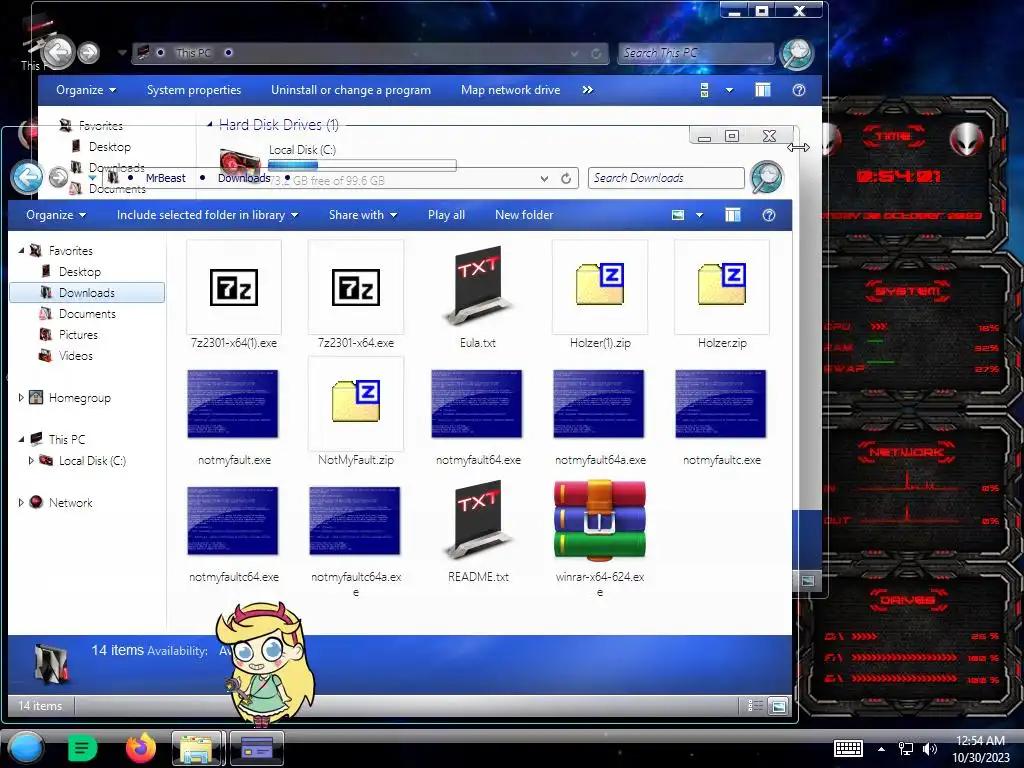Screen dimensions: 1024x768
Task: Click the File Explorer taskbar button
Action: tap(198, 748)
